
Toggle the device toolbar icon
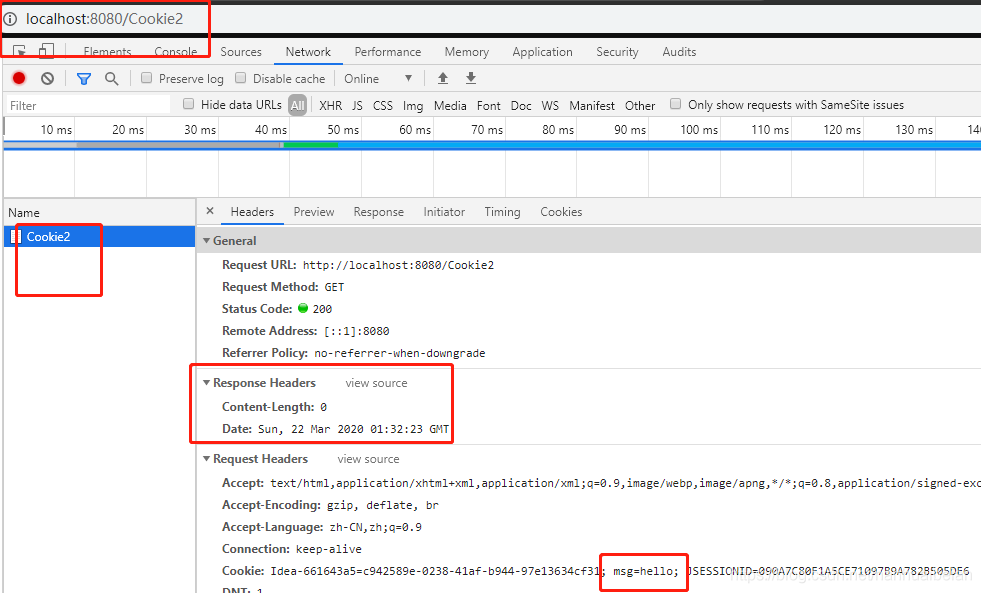tap(46, 51)
